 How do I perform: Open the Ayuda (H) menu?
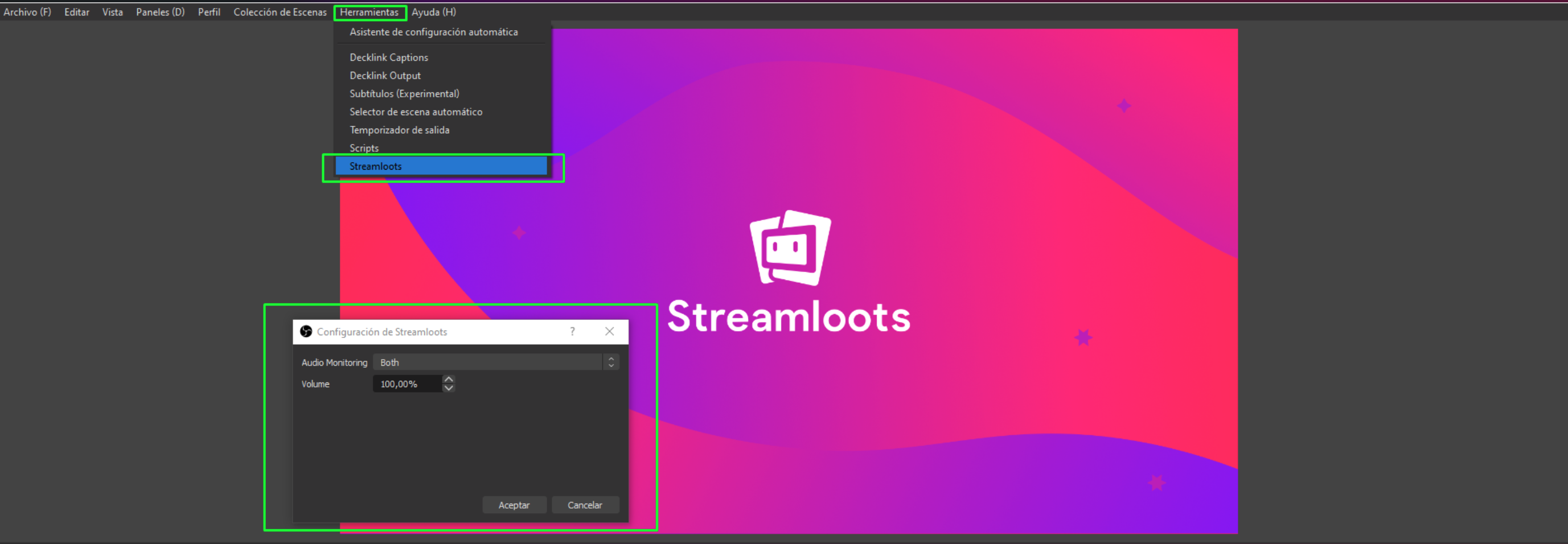click(x=433, y=12)
